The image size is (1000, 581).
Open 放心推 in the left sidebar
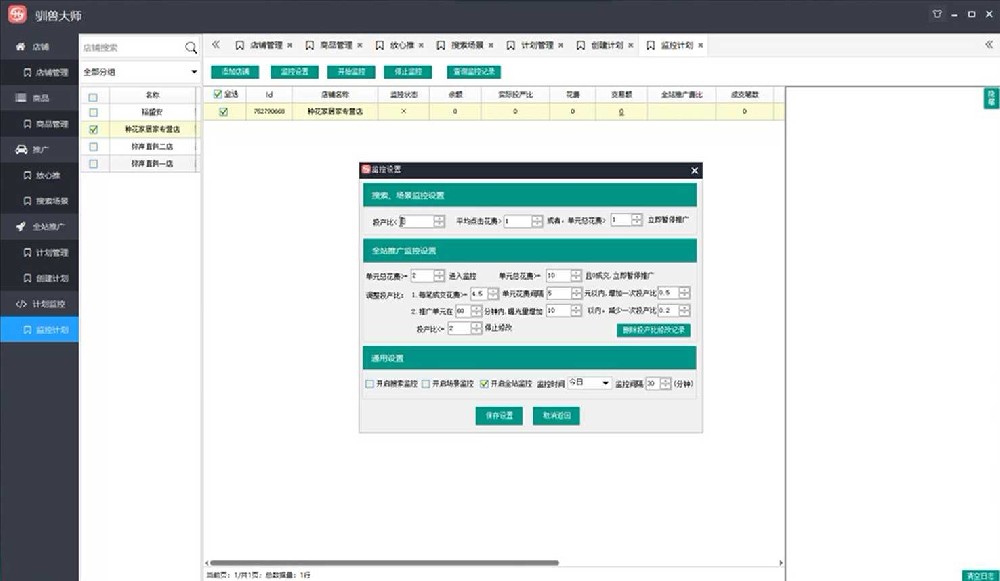[42, 175]
